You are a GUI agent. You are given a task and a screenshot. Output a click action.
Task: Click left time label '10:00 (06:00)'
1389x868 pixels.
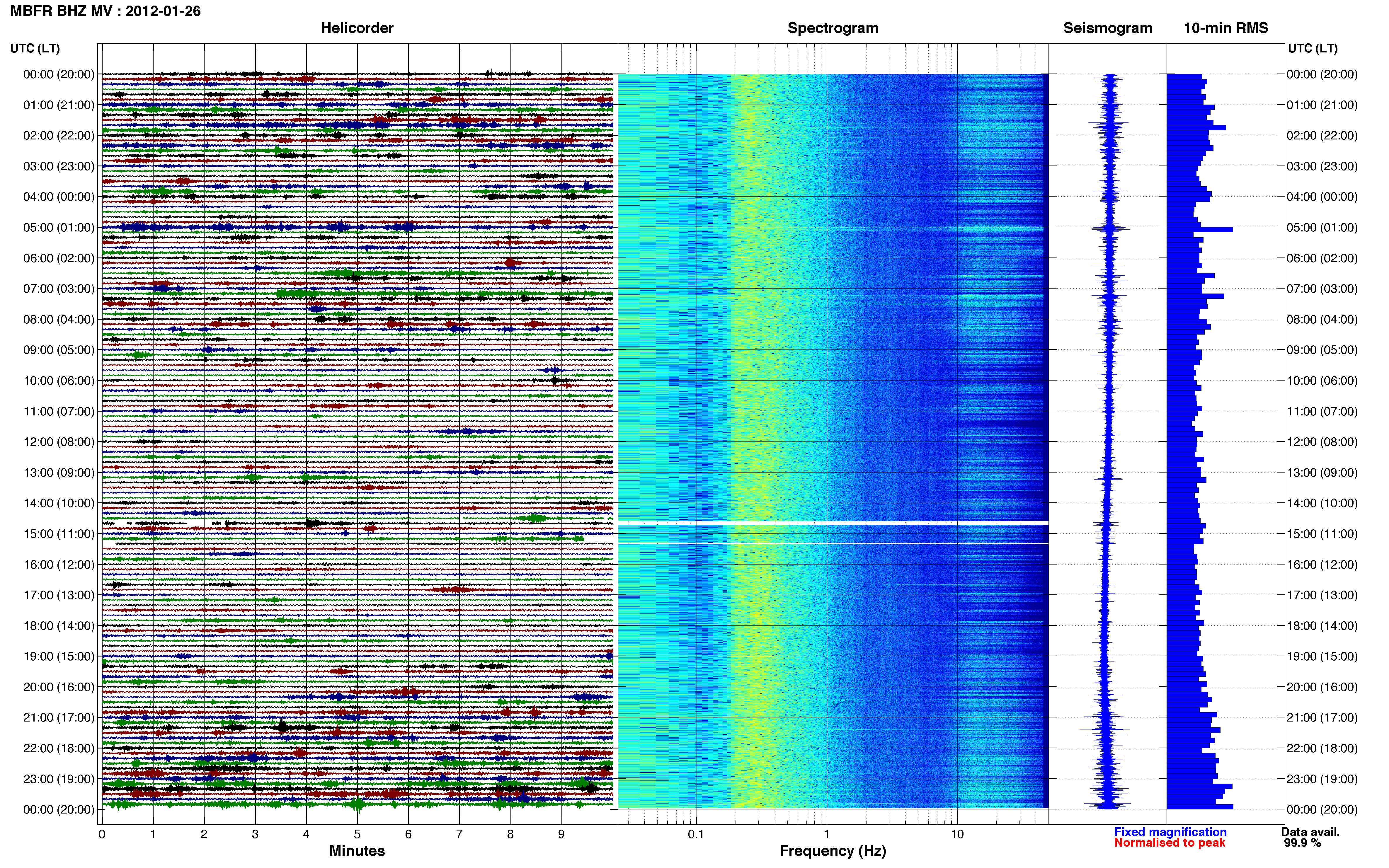(59, 381)
